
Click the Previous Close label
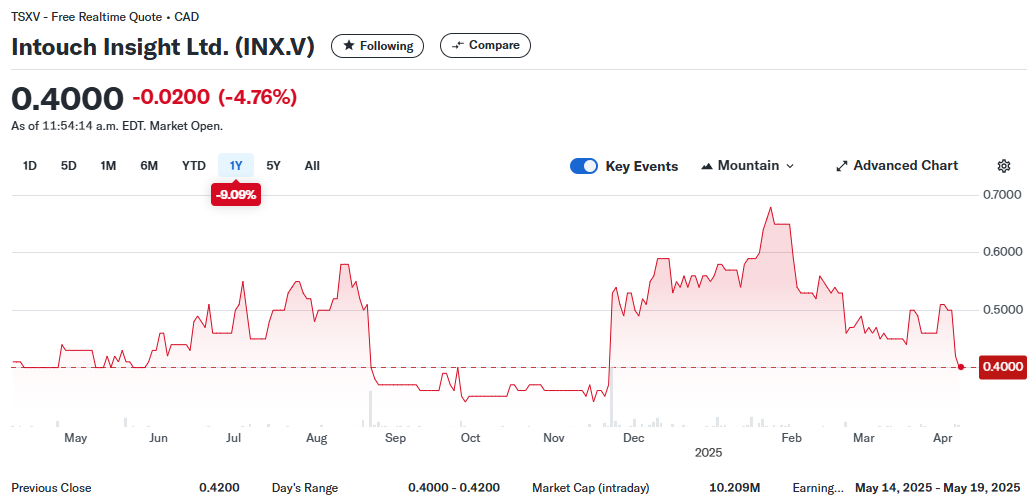[51, 488]
